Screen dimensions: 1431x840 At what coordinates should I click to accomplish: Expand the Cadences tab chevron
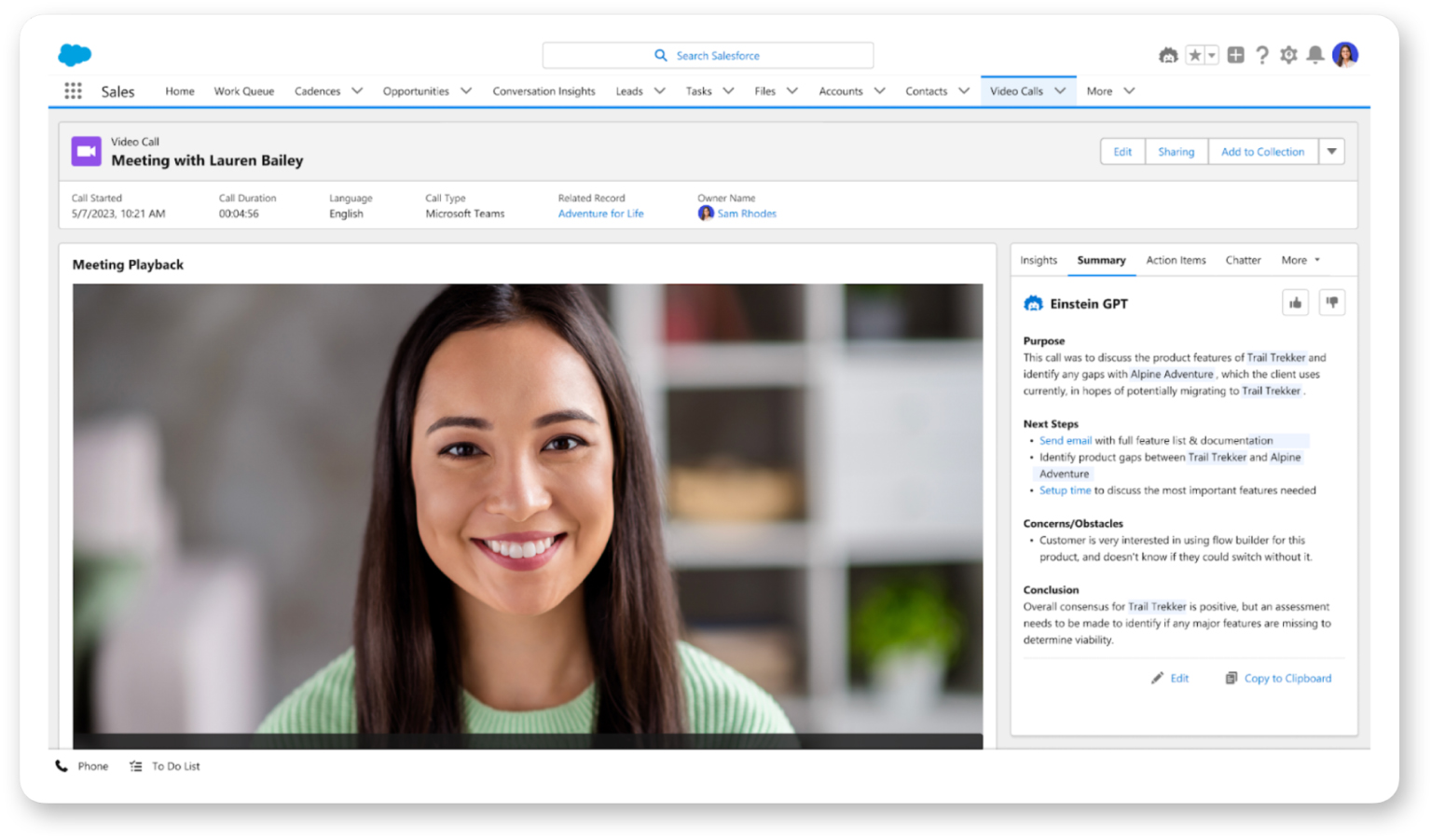click(x=357, y=91)
